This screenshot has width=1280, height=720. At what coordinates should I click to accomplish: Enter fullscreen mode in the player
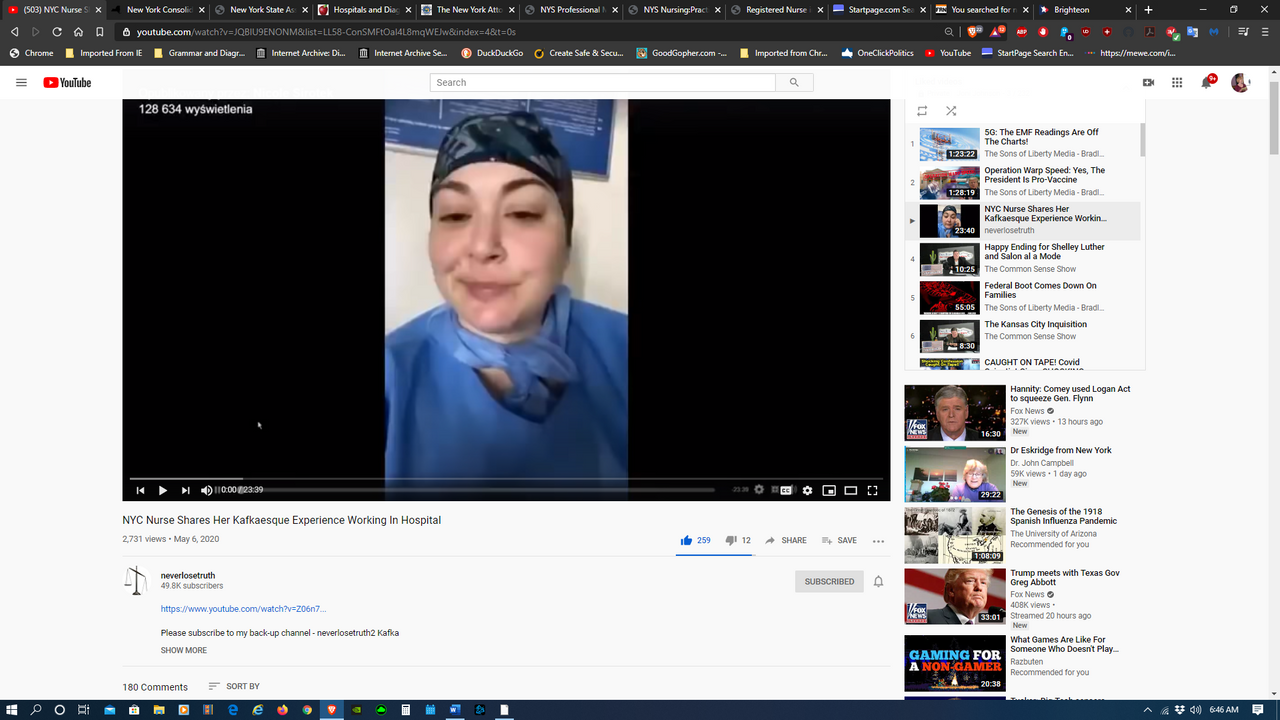pos(872,490)
